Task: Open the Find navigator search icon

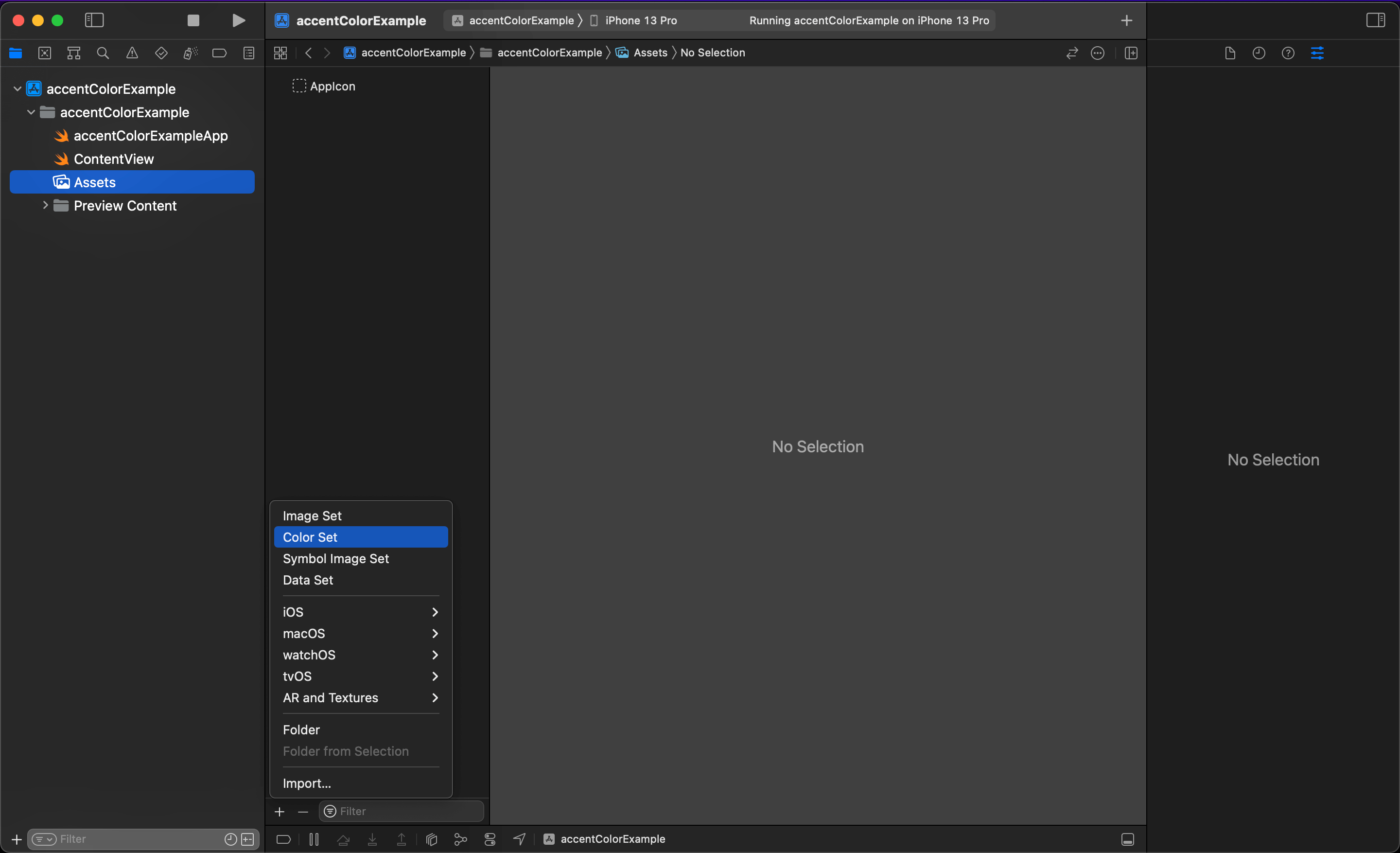Action: (x=103, y=53)
